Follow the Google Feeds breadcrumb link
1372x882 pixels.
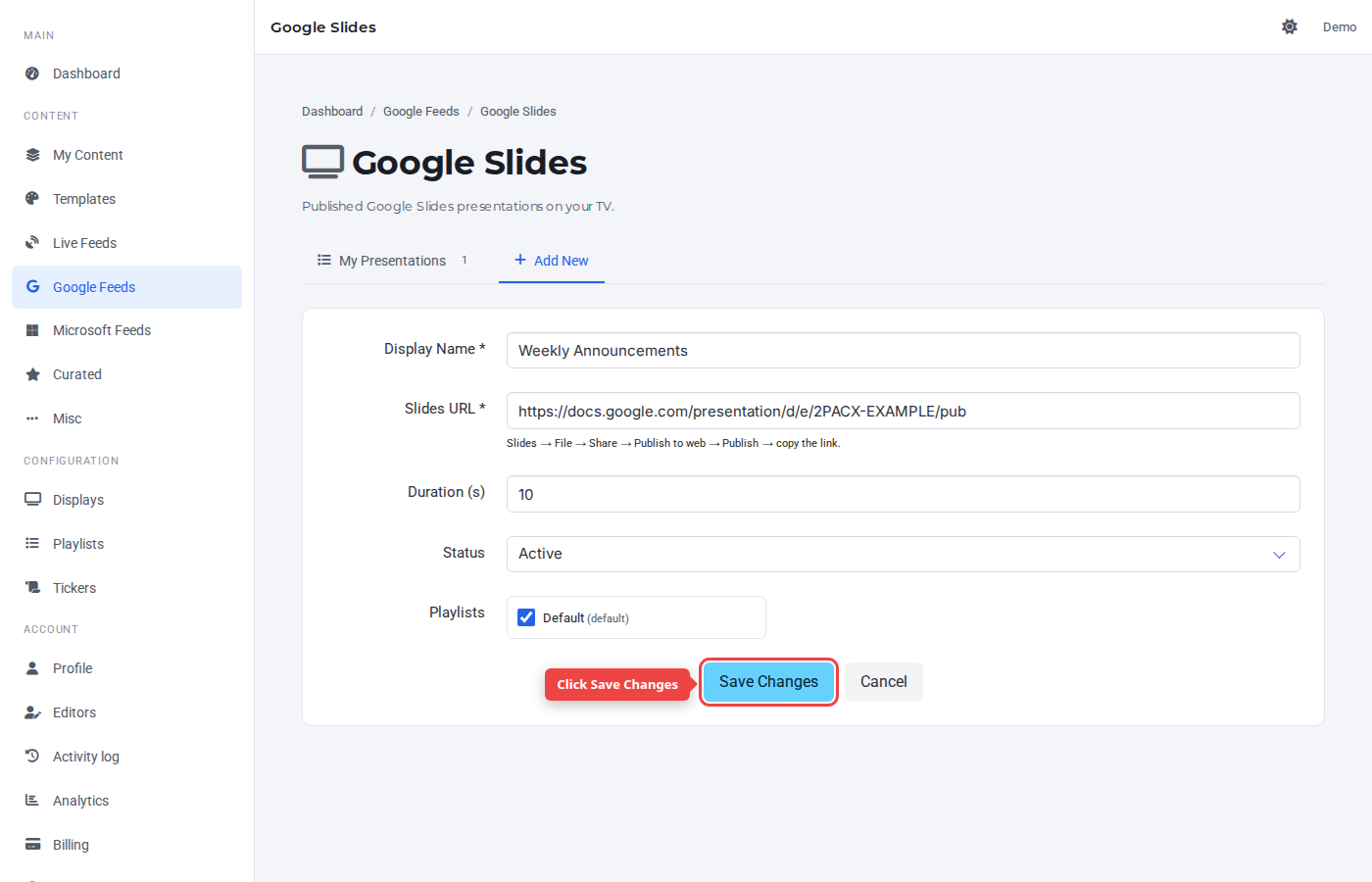421,112
